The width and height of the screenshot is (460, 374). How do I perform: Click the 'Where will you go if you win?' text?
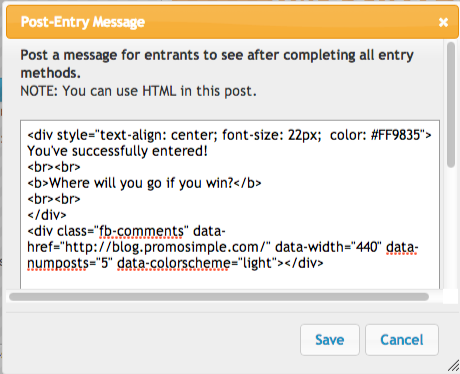[x=141, y=183]
